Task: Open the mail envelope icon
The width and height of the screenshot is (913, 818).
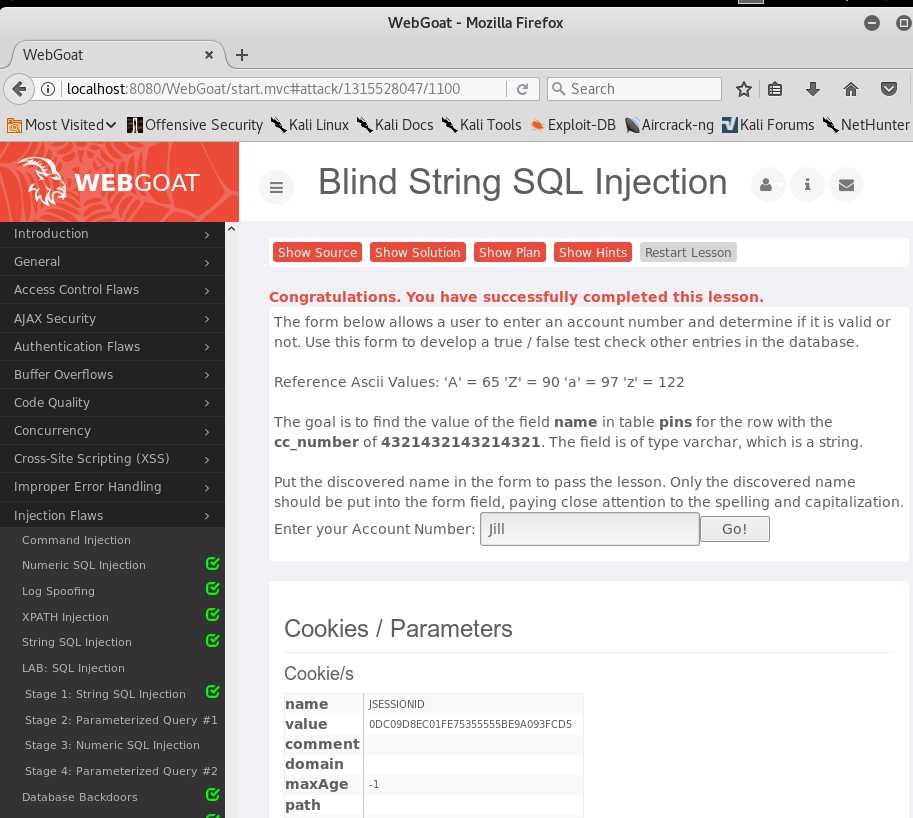Action: click(x=847, y=185)
